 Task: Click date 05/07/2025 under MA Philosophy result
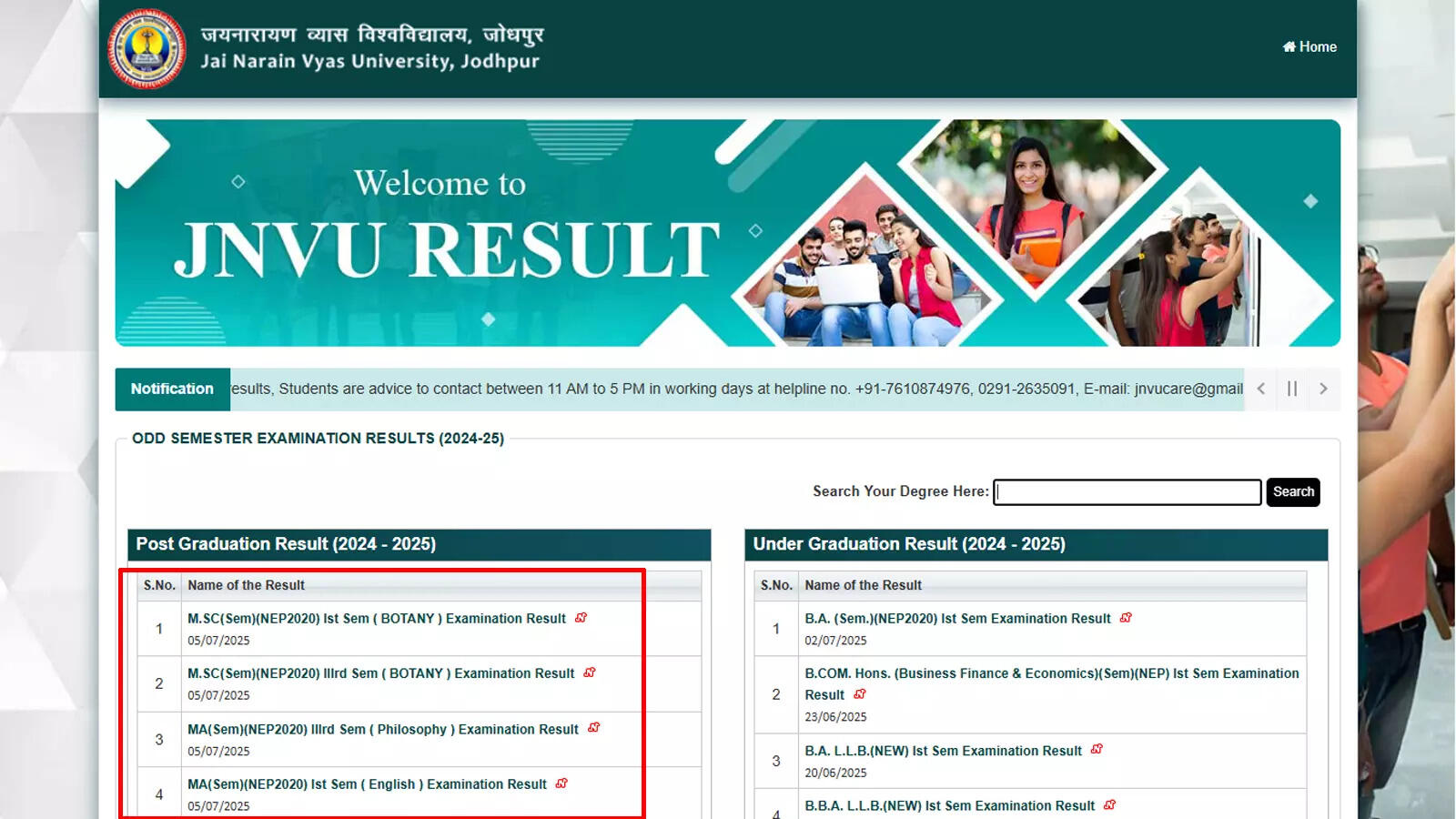point(218,752)
